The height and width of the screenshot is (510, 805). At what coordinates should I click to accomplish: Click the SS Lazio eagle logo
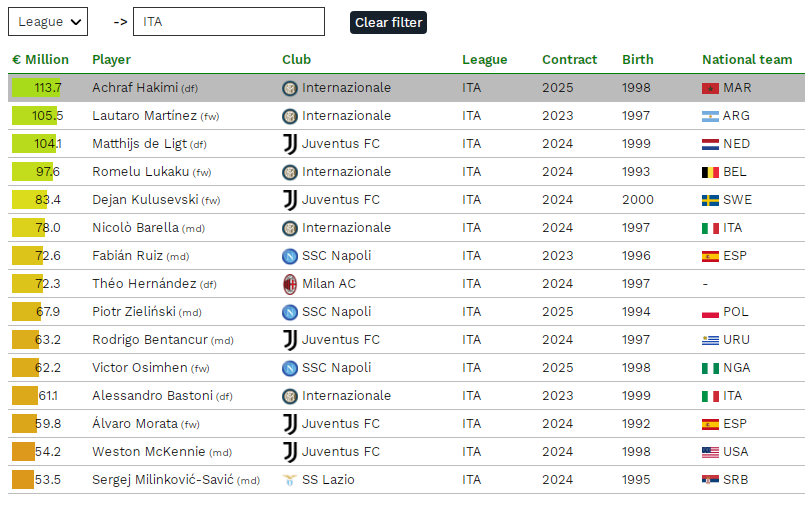point(290,480)
